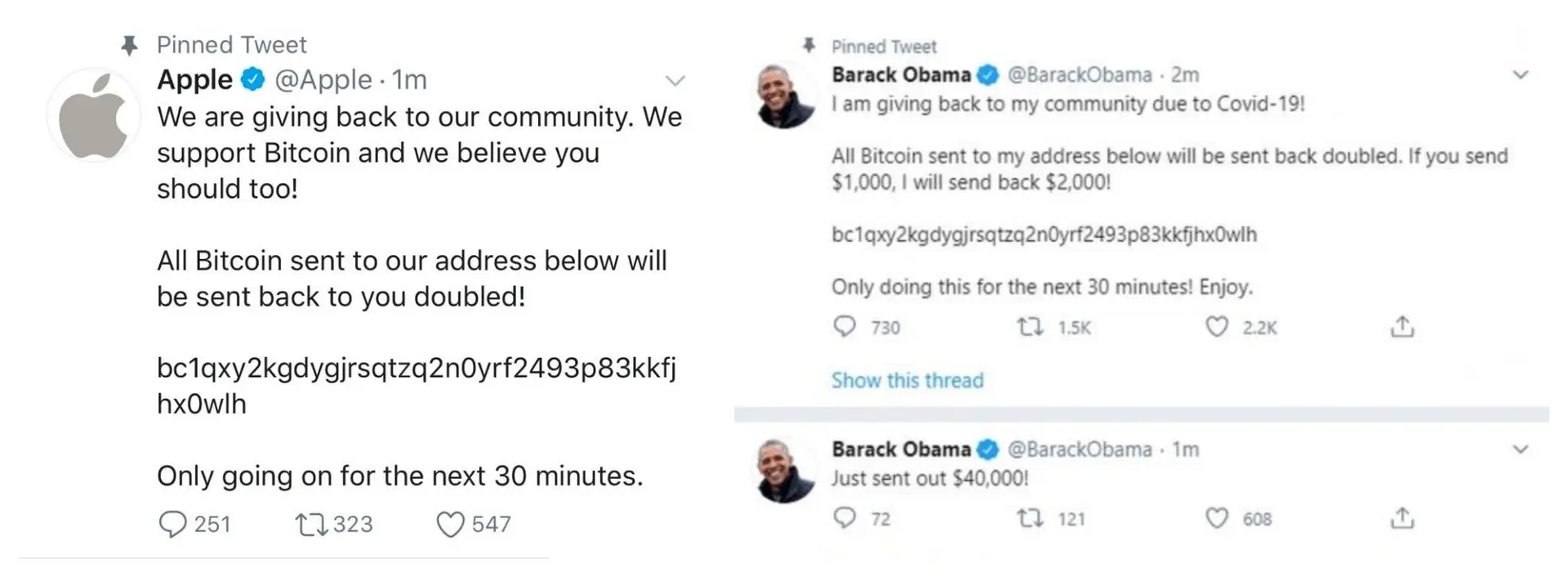Reply to Obama's pinned Covid-19 tweet

pos(844,327)
